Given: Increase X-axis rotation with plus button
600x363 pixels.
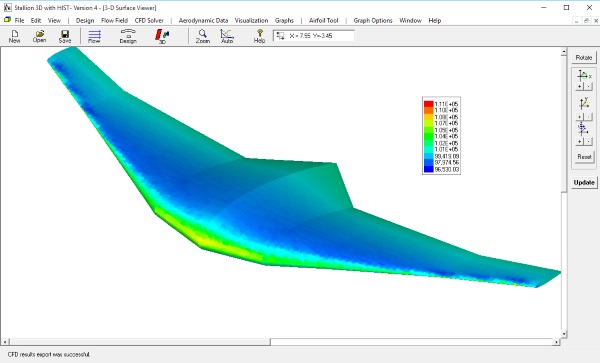Looking at the screenshot, I should coord(579,87).
